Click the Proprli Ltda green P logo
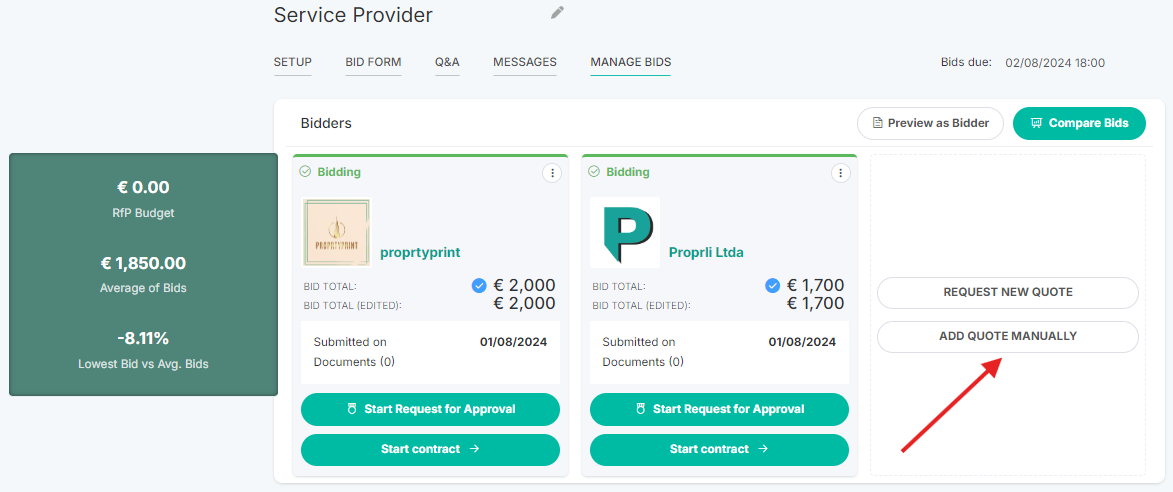 click(625, 233)
